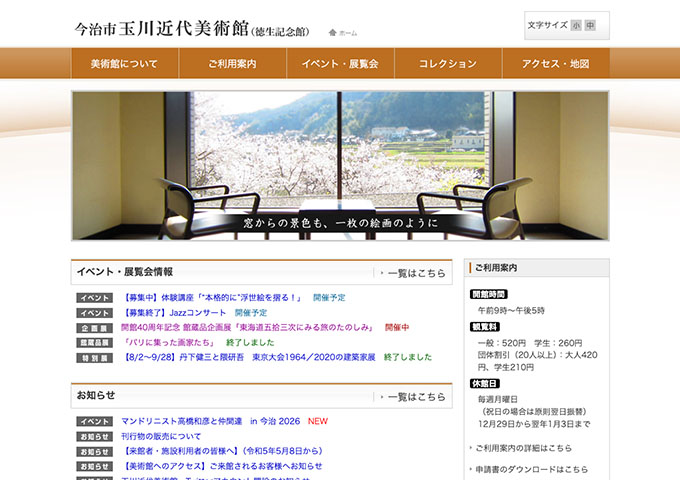Click 館蔵品展 tag icon
Viewport: 680px width, 480px height.
(95, 343)
